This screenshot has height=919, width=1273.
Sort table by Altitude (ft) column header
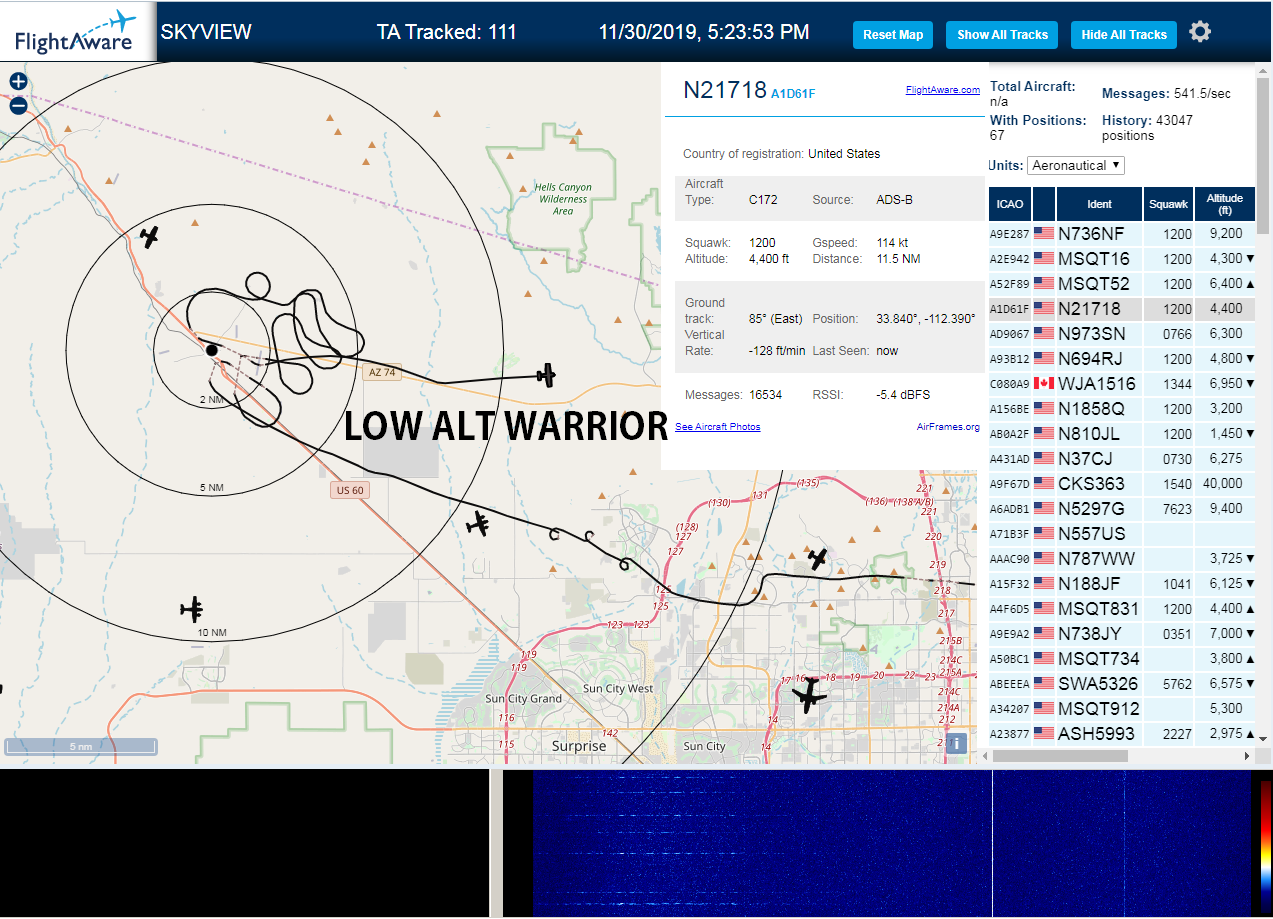click(1224, 204)
